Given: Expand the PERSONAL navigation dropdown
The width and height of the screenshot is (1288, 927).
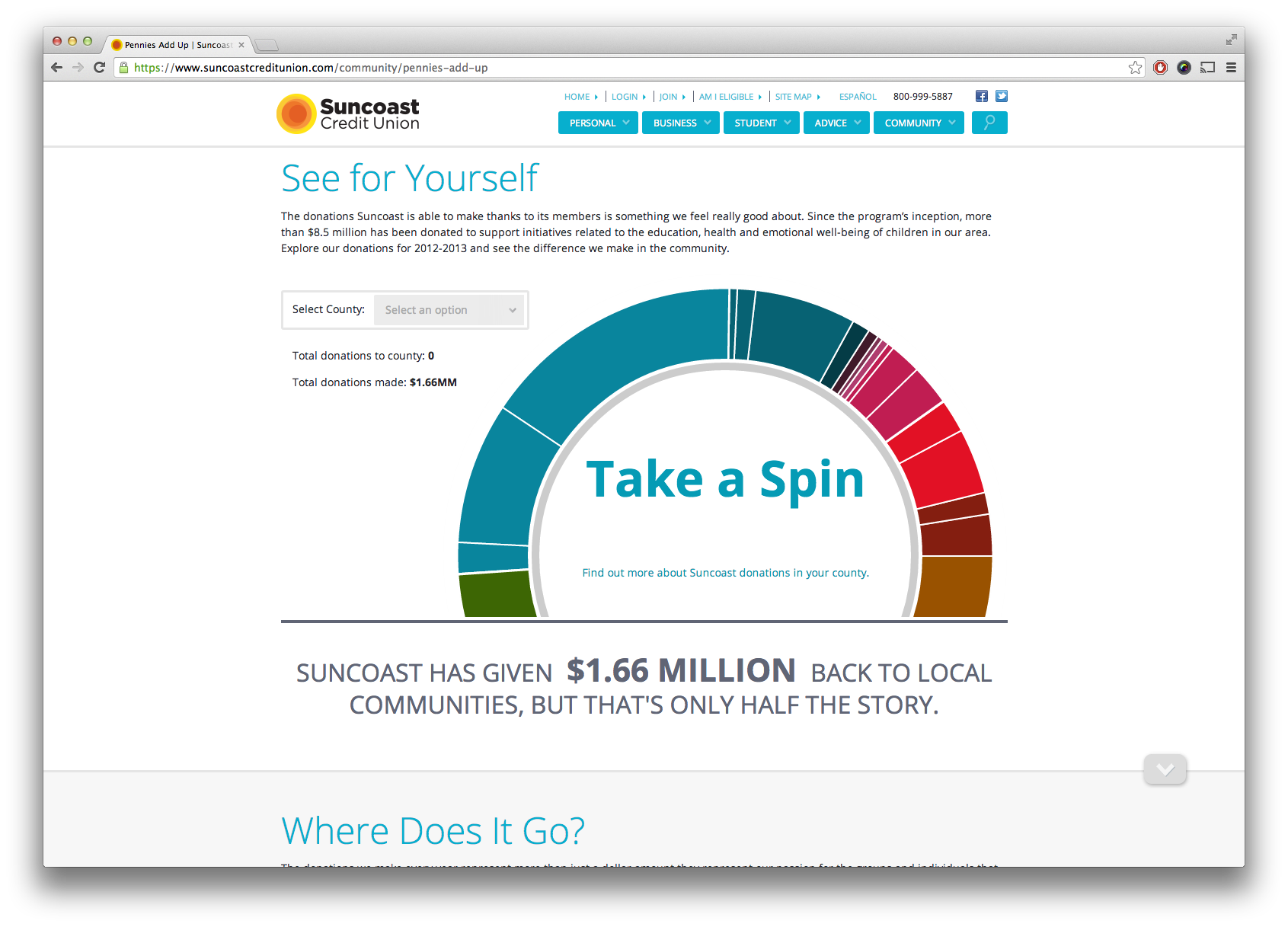Looking at the screenshot, I should [x=598, y=123].
